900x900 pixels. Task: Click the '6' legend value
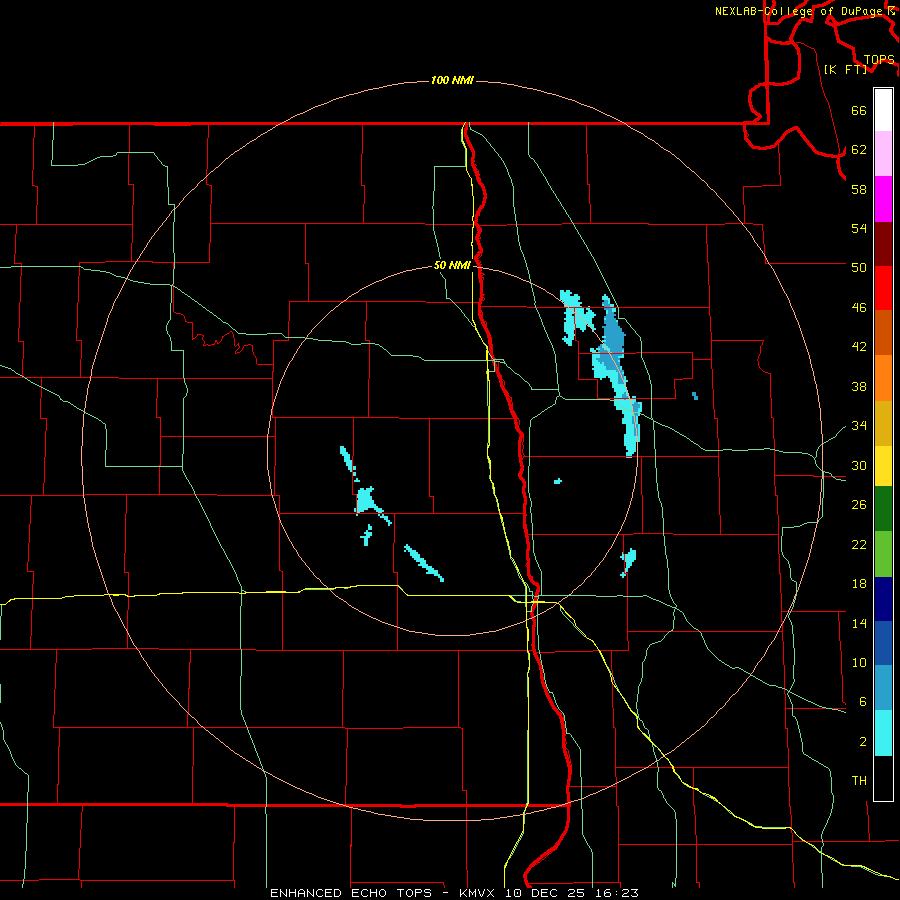[863, 701]
